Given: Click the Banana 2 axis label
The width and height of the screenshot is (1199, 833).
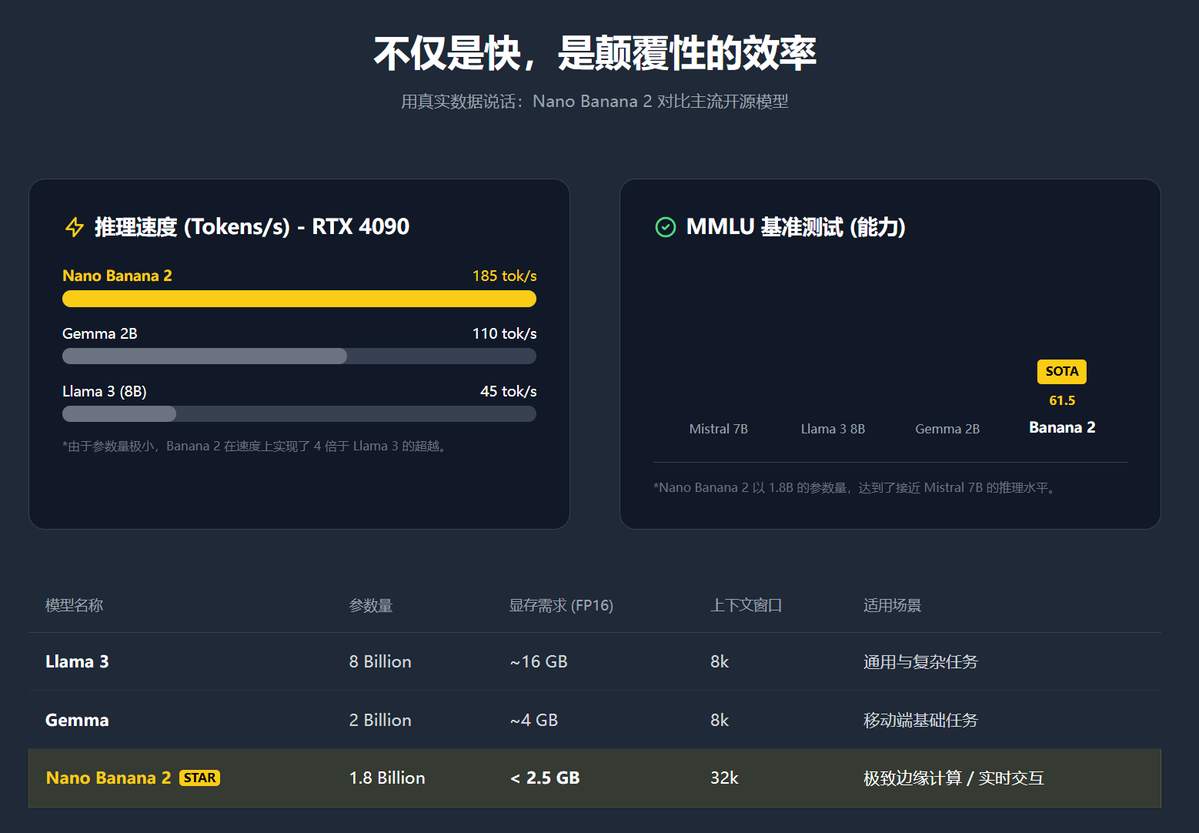Looking at the screenshot, I should coord(1062,428).
